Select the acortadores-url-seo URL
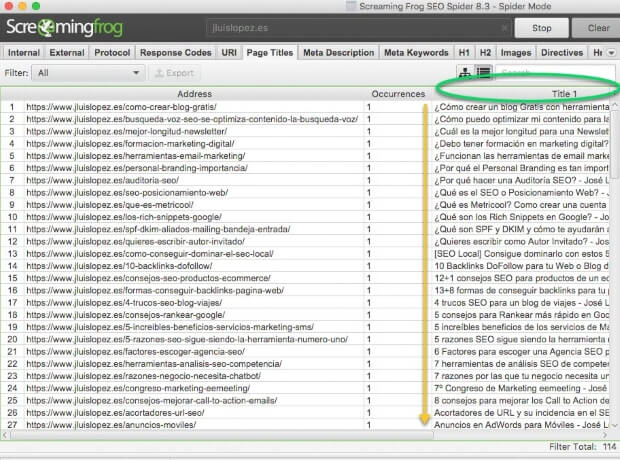 click(x=115, y=413)
